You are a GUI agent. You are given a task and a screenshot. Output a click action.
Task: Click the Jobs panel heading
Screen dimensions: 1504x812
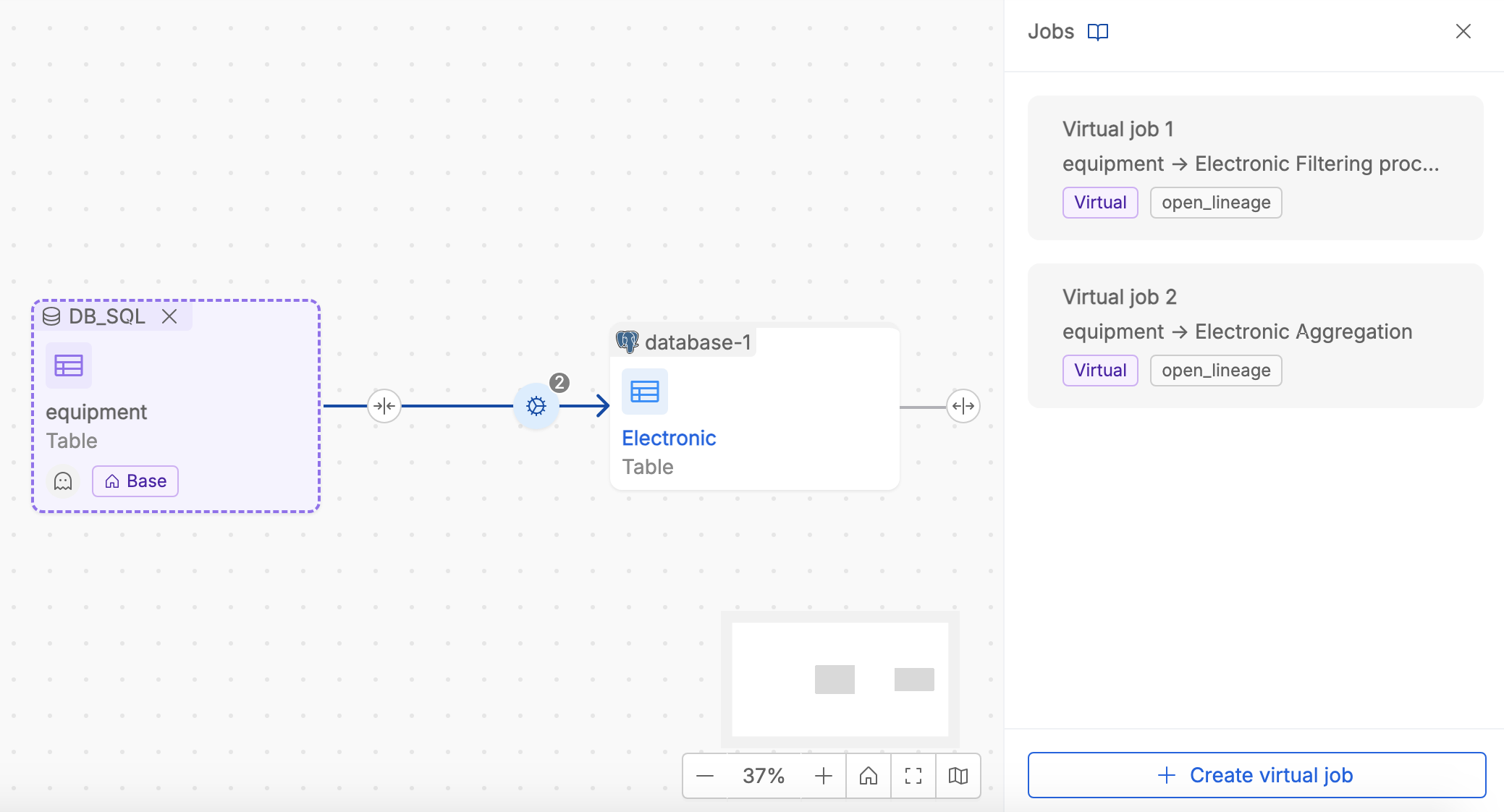[x=1051, y=31]
